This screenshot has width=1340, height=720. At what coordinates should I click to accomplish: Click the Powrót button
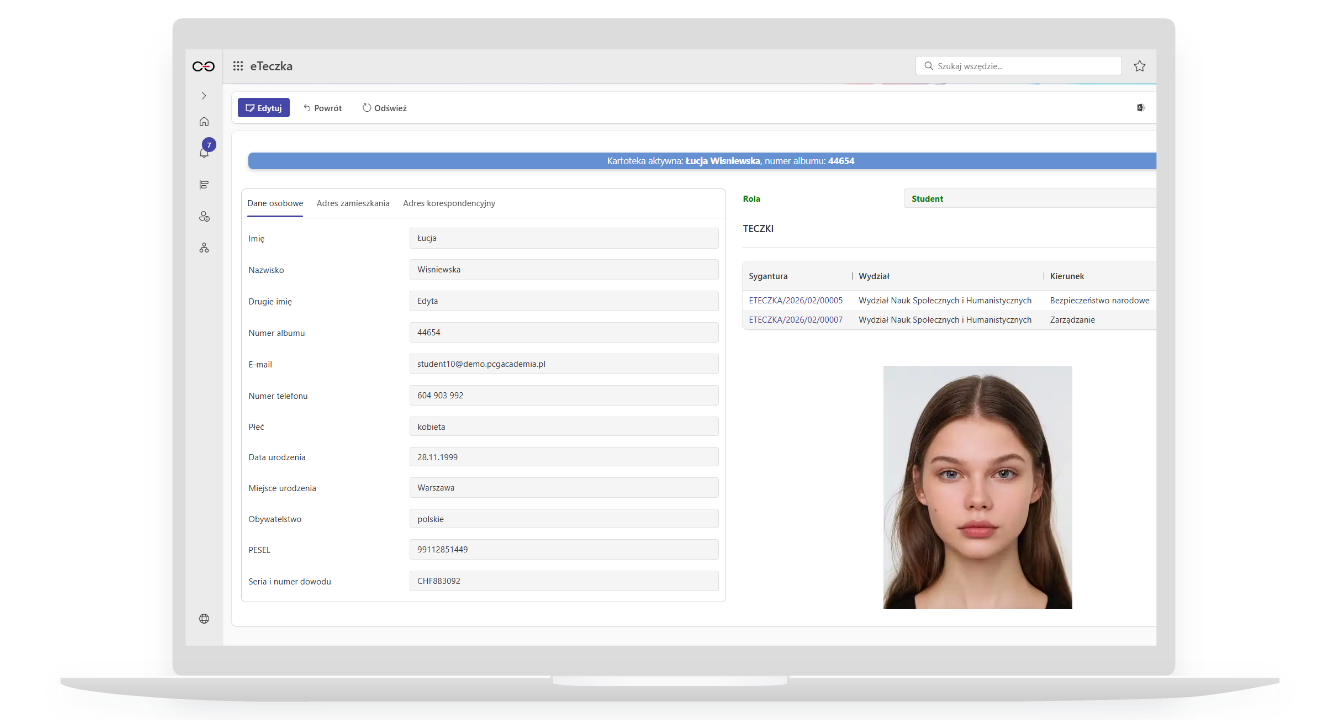point(322,108)
